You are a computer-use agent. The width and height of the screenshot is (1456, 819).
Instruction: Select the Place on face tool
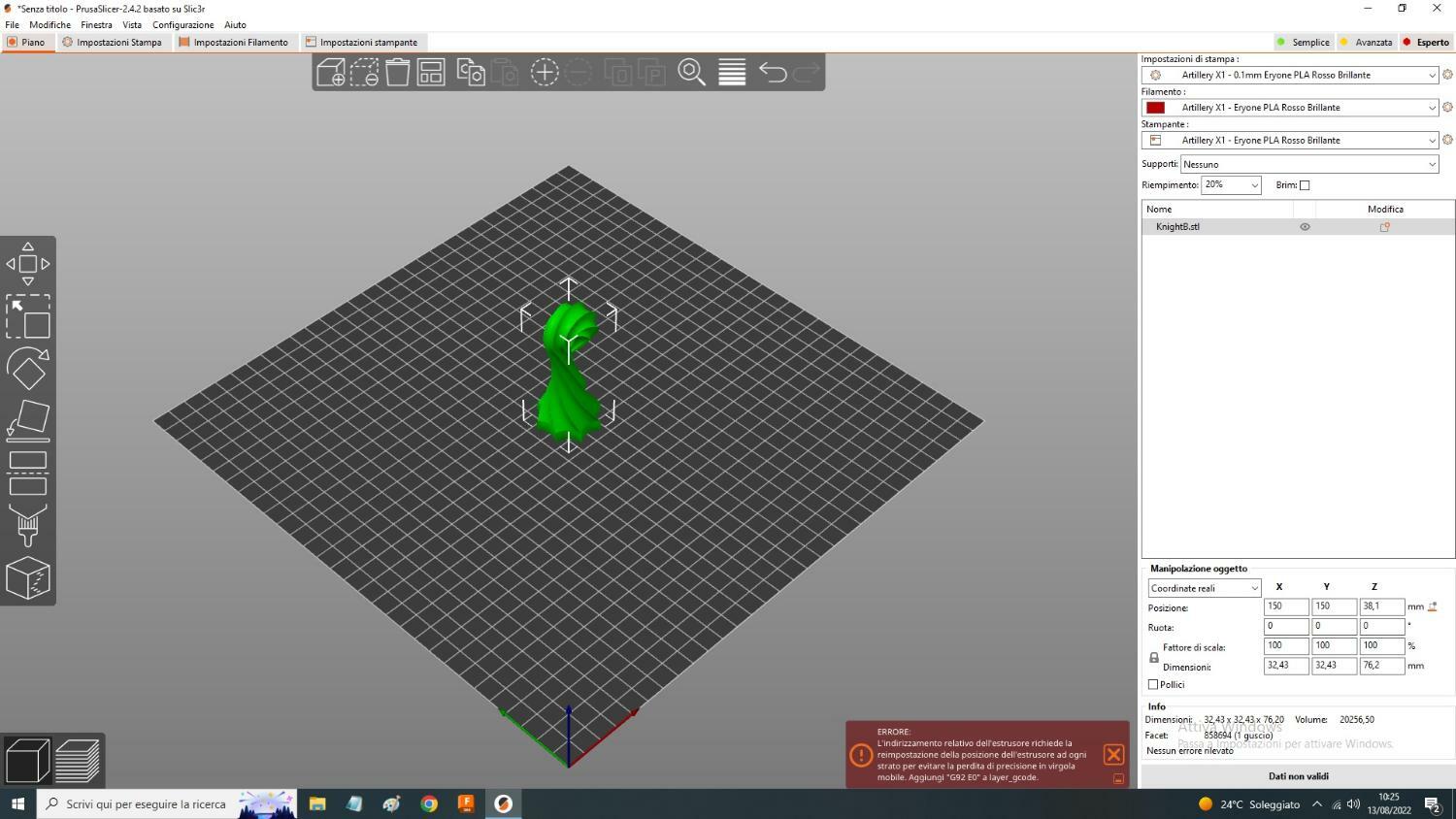(x=28, y=421)
